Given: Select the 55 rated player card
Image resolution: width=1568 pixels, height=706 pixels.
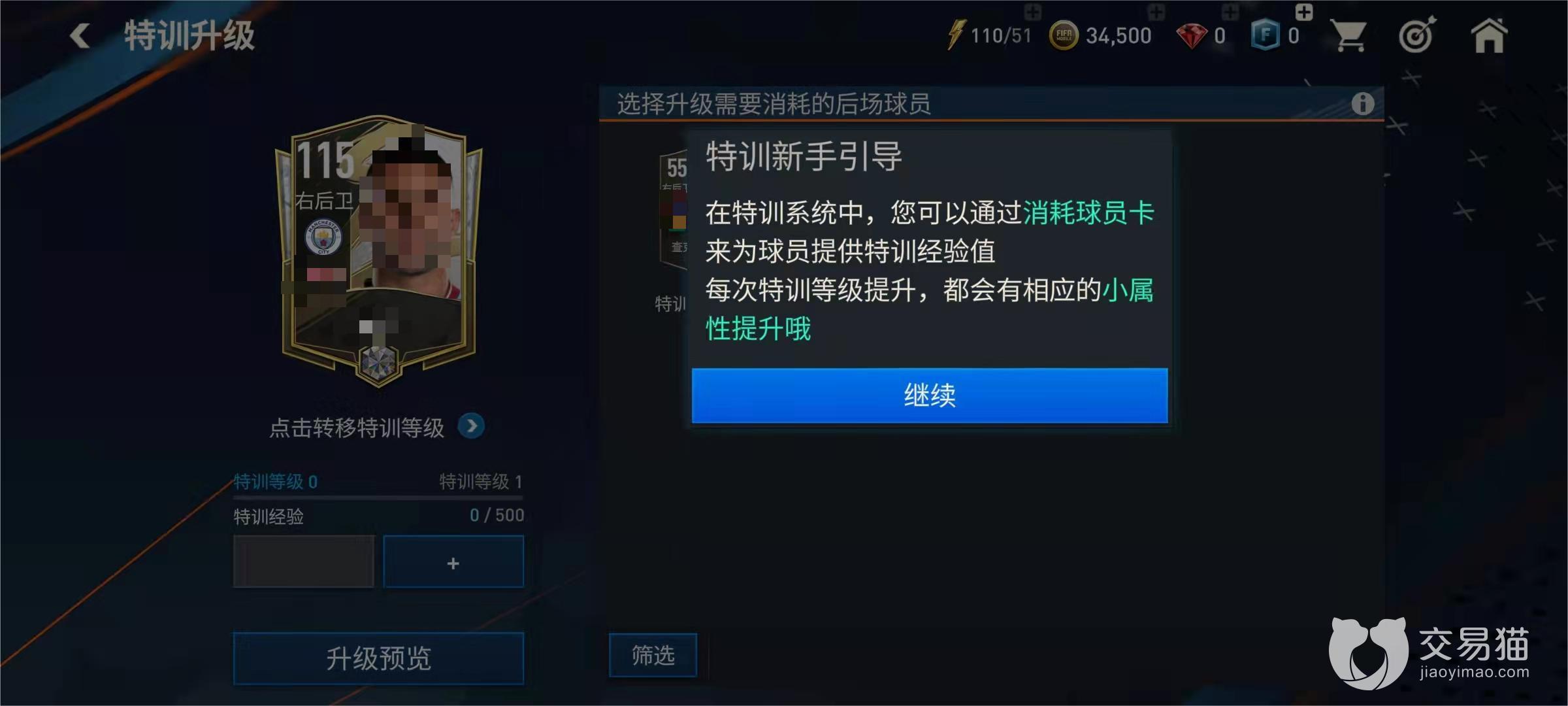Looking at the screenshot, I should click(673, 209).
